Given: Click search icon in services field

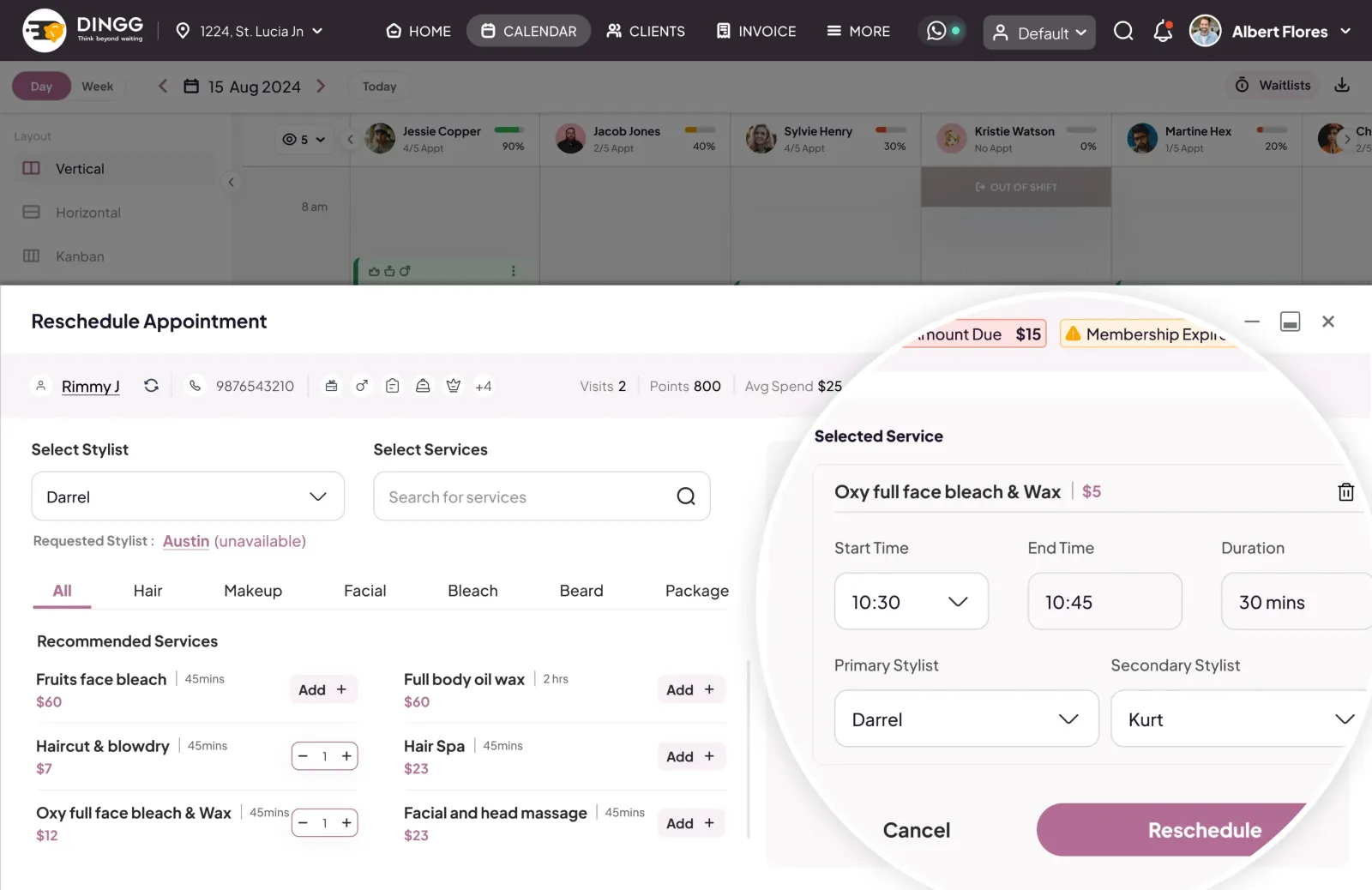Looking at the screenshot, I should click(x=686, y=496).
